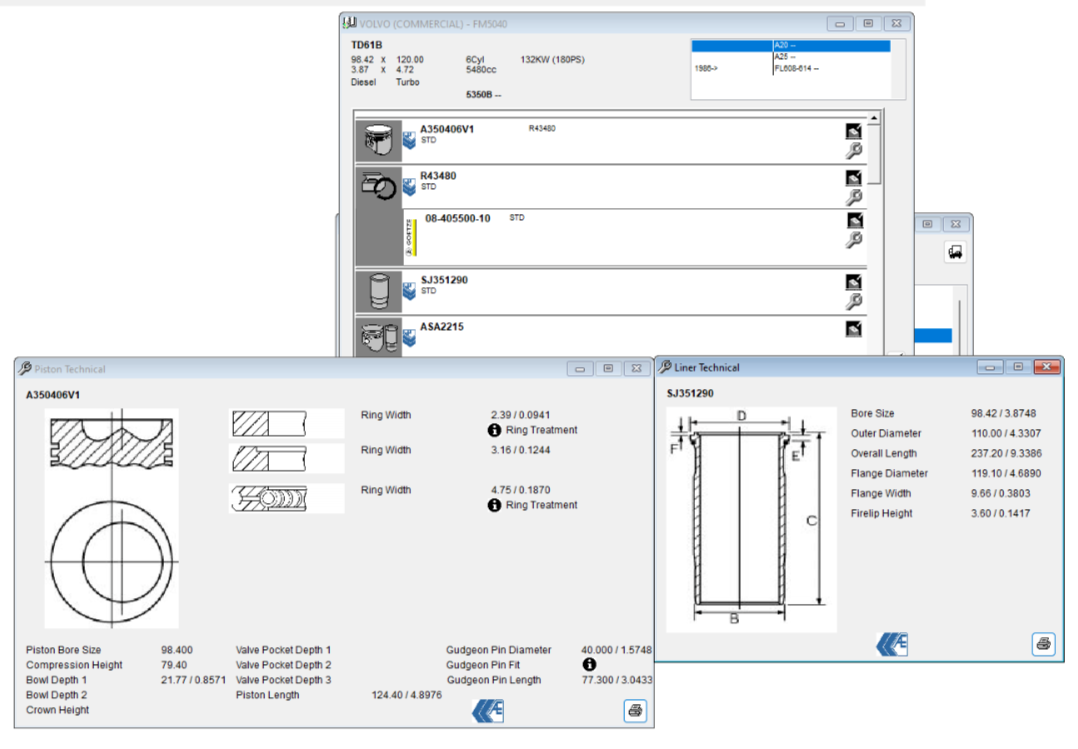The image size is (1078, 749).
Task: Print the Piston Technical sheet
Action: 635,710
